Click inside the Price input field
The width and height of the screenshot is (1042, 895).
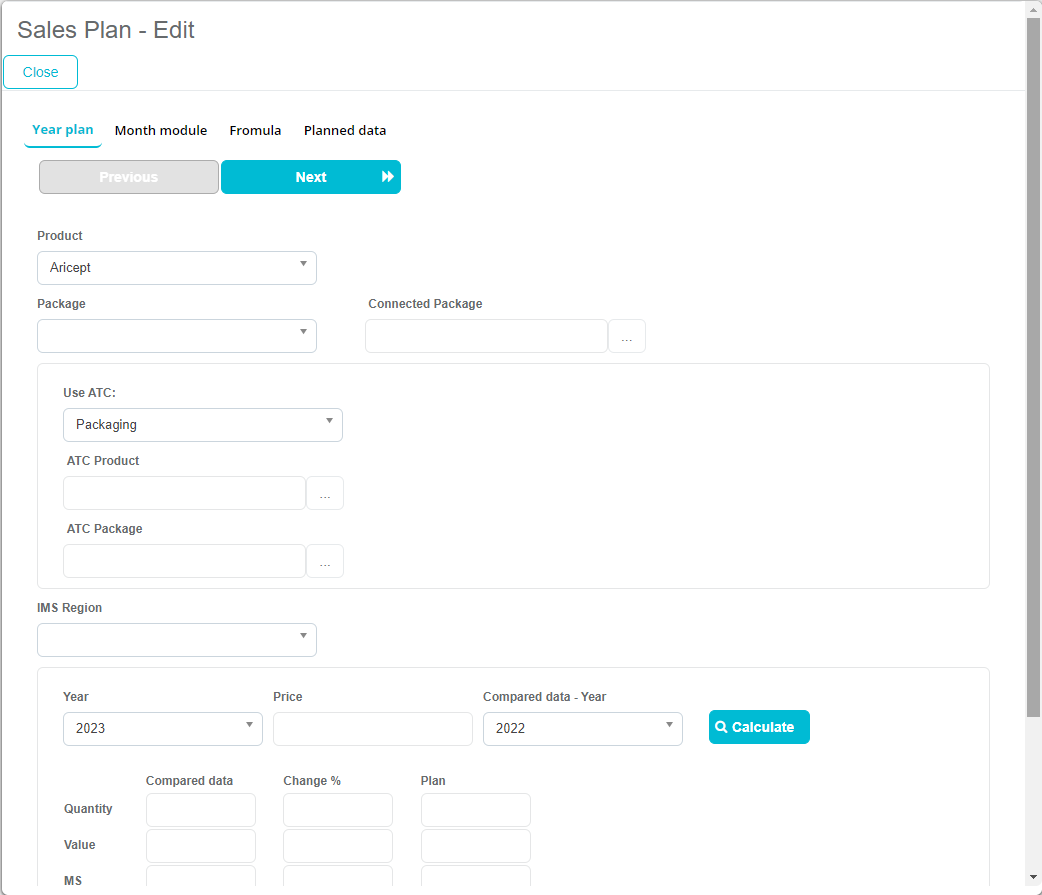(373, 729)
